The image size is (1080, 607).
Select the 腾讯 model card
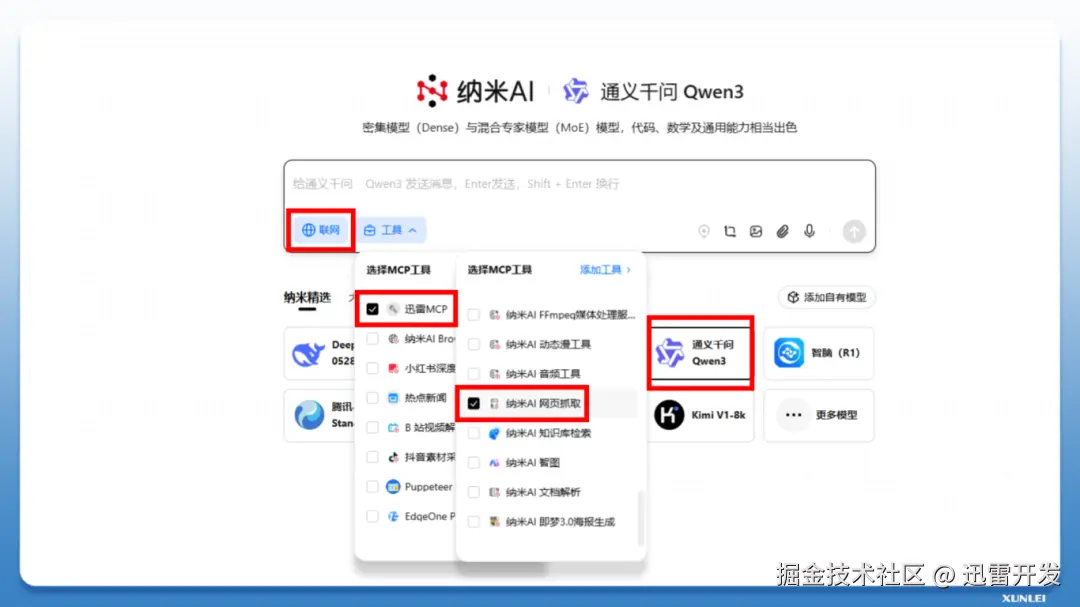click(320, 415)
